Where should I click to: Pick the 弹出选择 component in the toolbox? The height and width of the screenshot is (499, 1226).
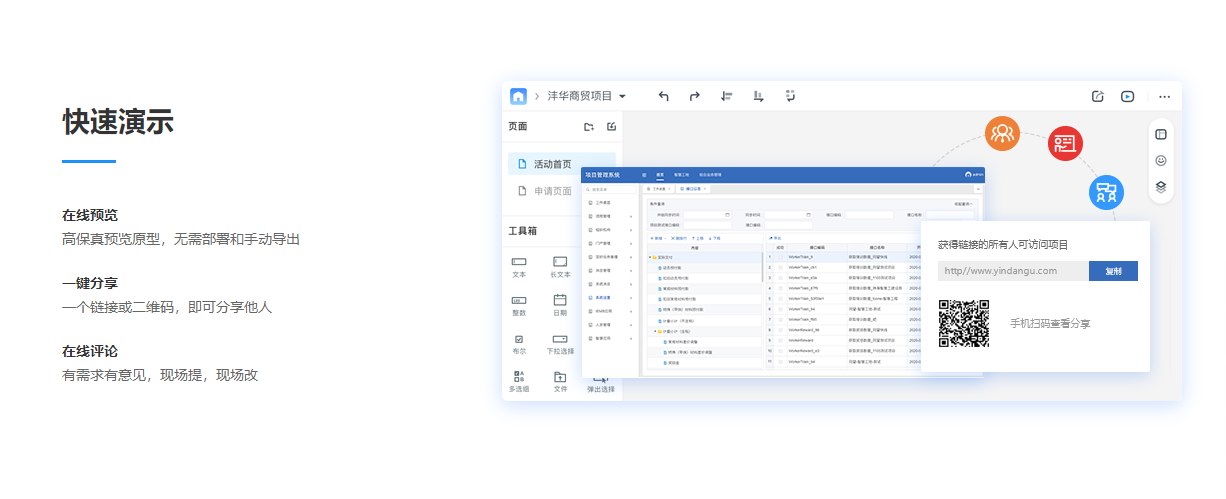pyautogui.click(x=601, y=386)
